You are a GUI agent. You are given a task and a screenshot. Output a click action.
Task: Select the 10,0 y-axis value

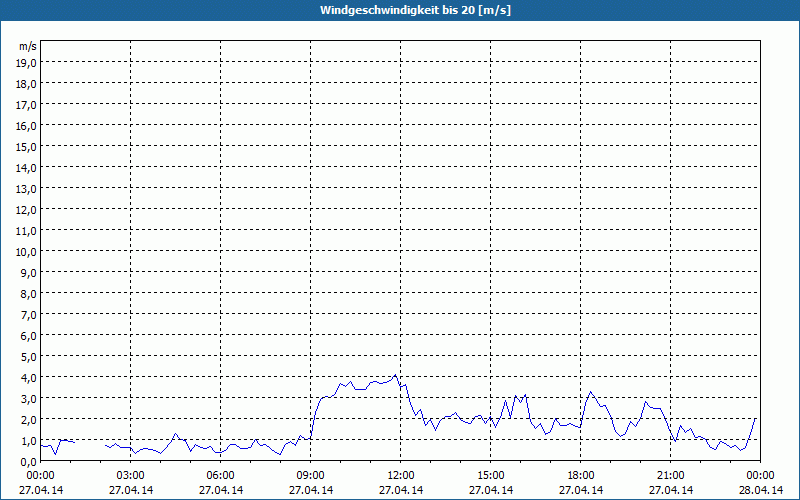pyautogui.click(x=28, y=252)
